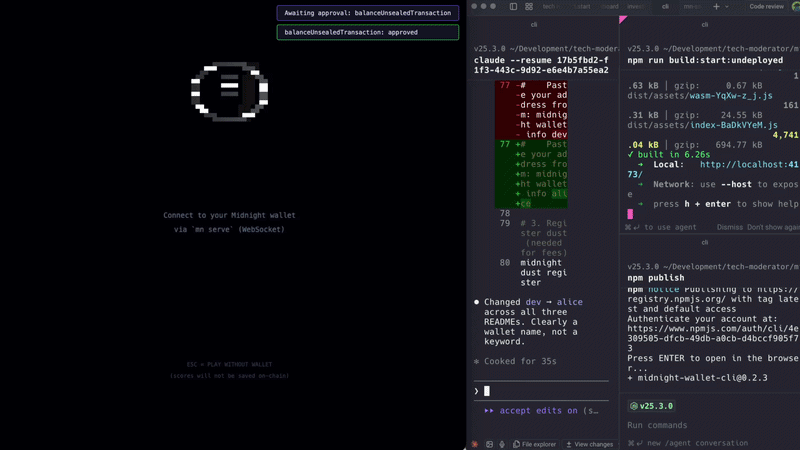Screen dimensions: 800x450
Task: Click ESC = PLAY WITHOUT WALLET hint
Action: 229,364
